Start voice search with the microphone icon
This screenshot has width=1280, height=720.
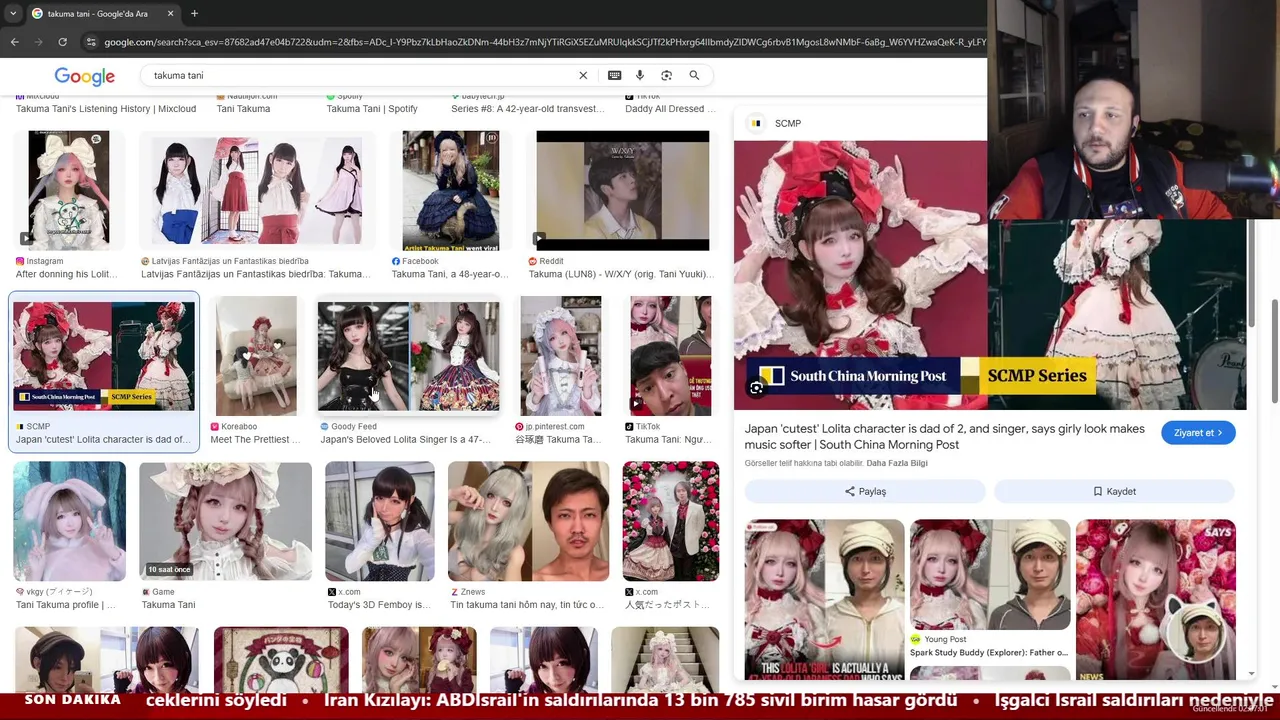(x=640, y=75)
